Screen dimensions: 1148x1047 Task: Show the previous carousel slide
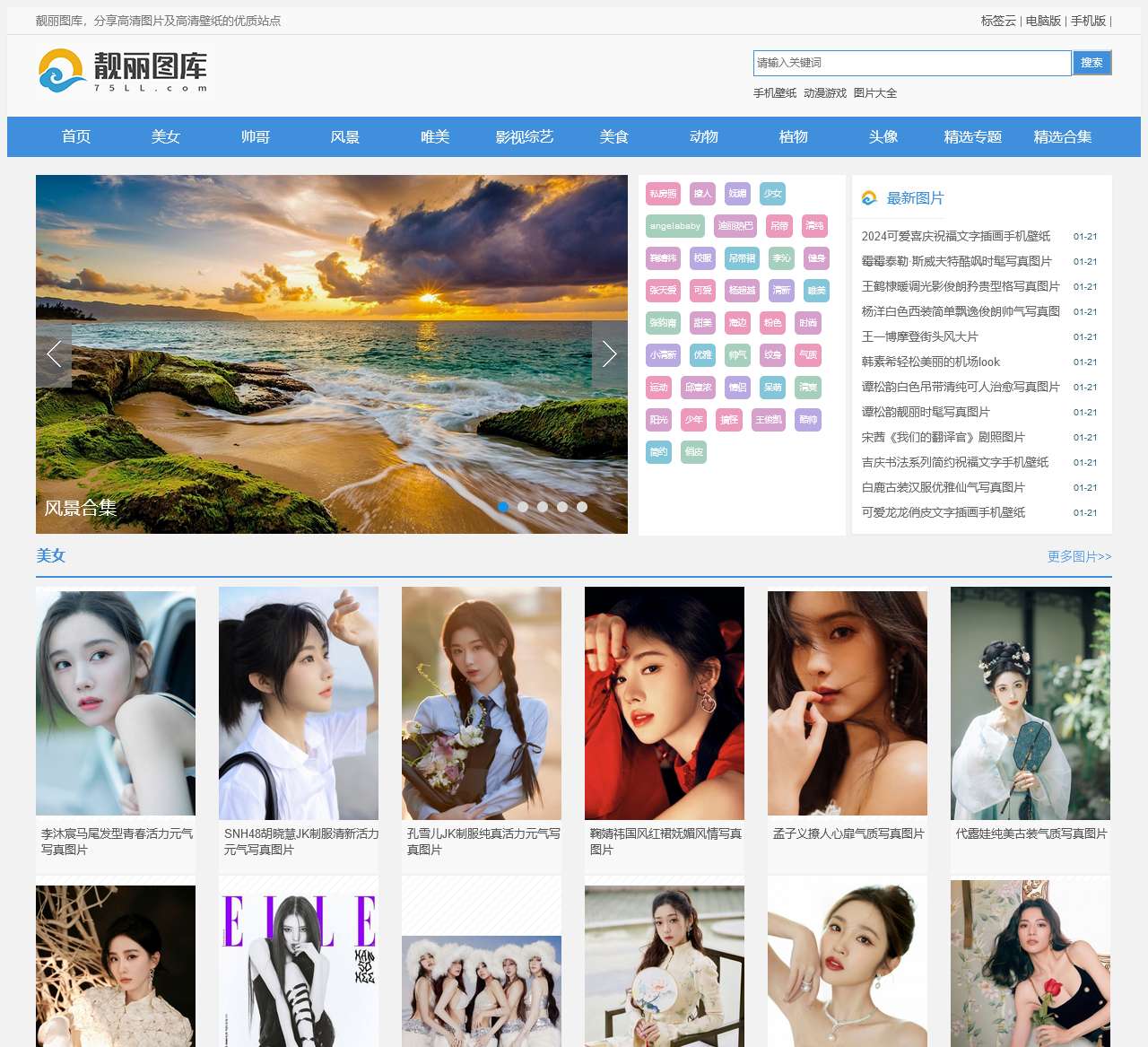click(54, 354)
